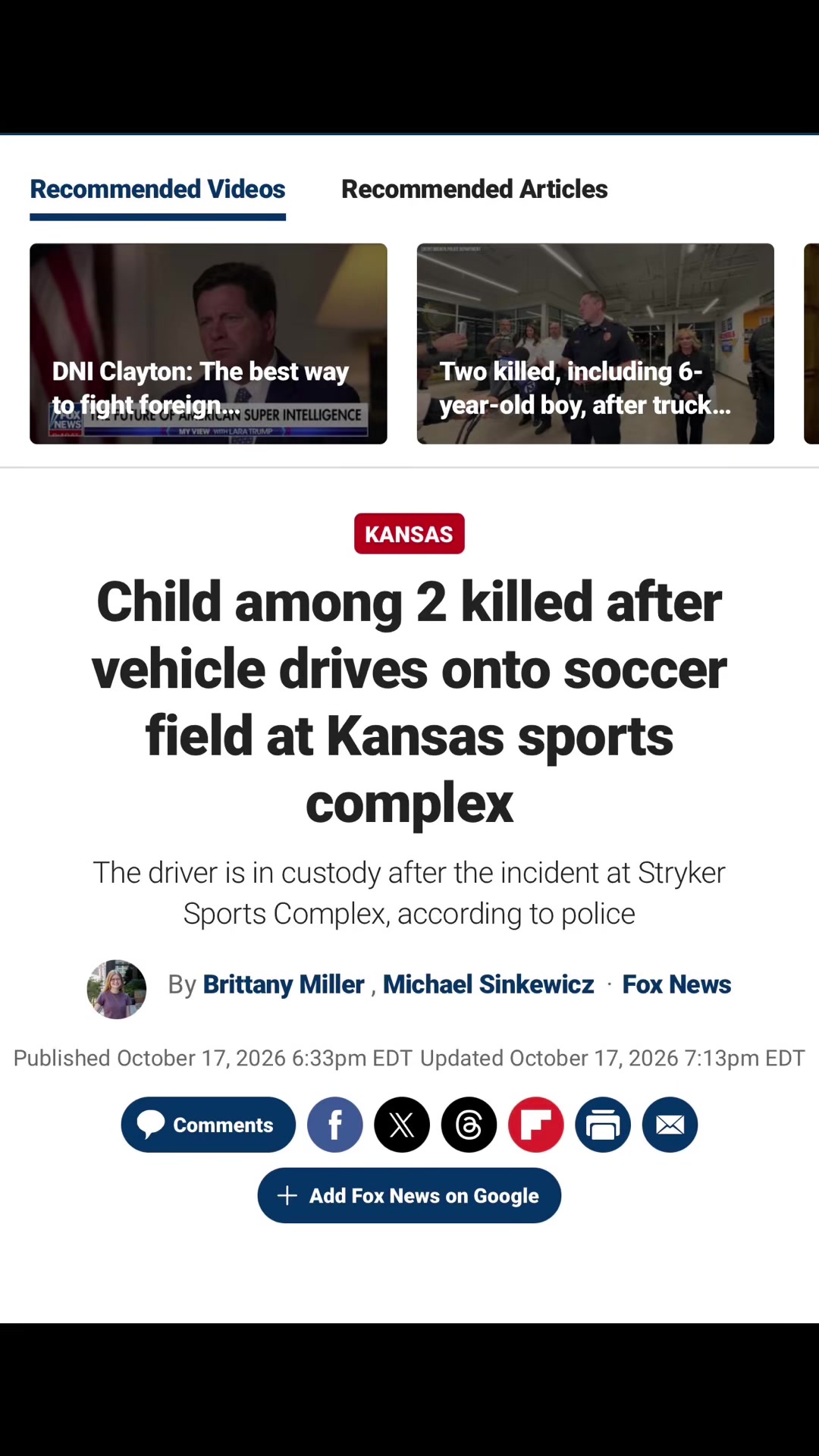Share article on Flipboard

(x=536, y=1125)
